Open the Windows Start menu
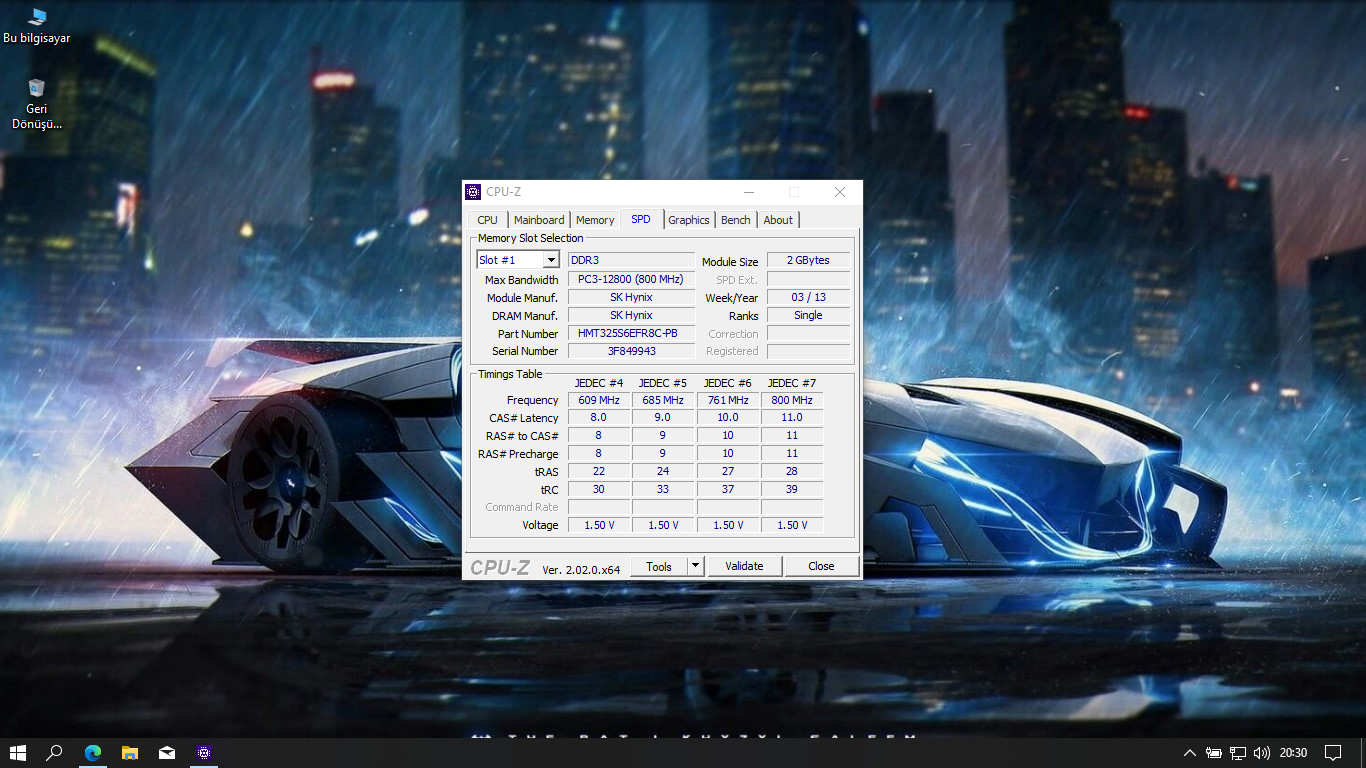The width and height of the screenshot is (1366, 768). click(18, 753)
